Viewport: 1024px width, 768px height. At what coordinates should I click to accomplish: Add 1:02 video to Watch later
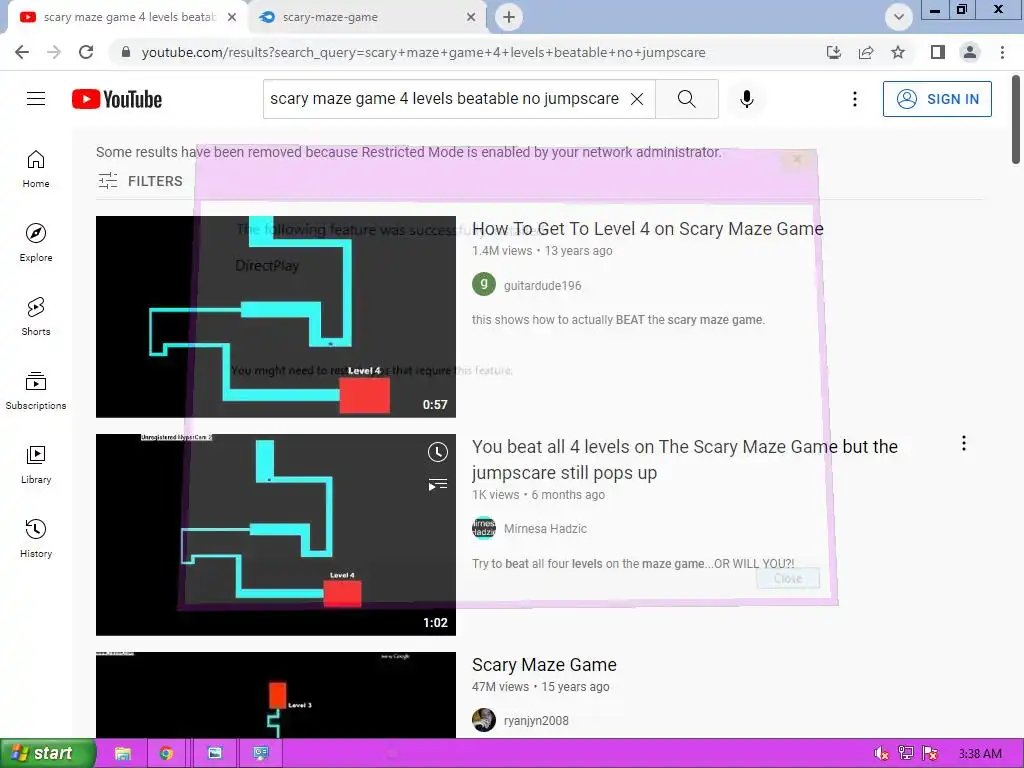tap(438, 452)
